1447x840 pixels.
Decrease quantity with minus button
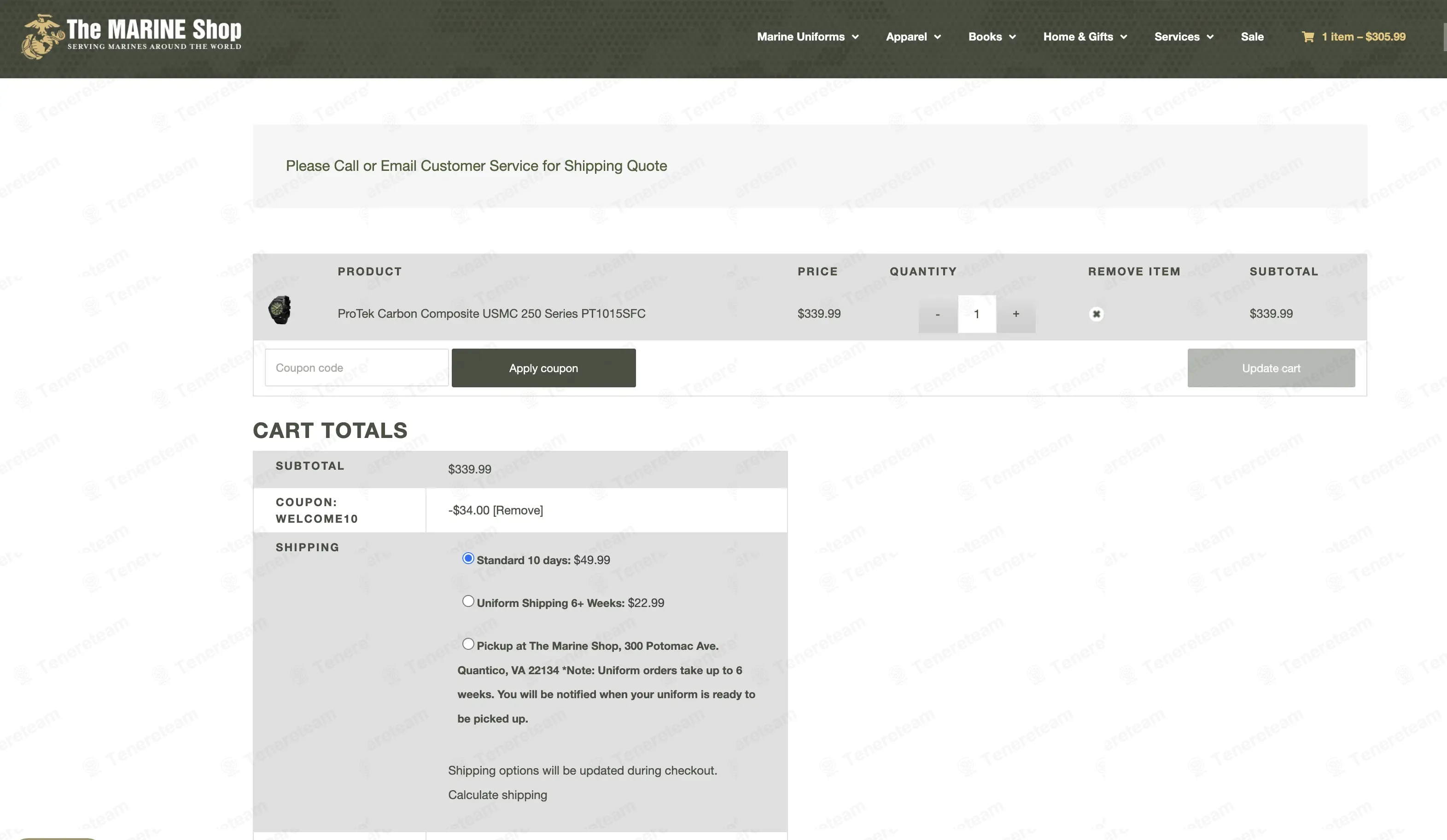click(x=938, y=314)
